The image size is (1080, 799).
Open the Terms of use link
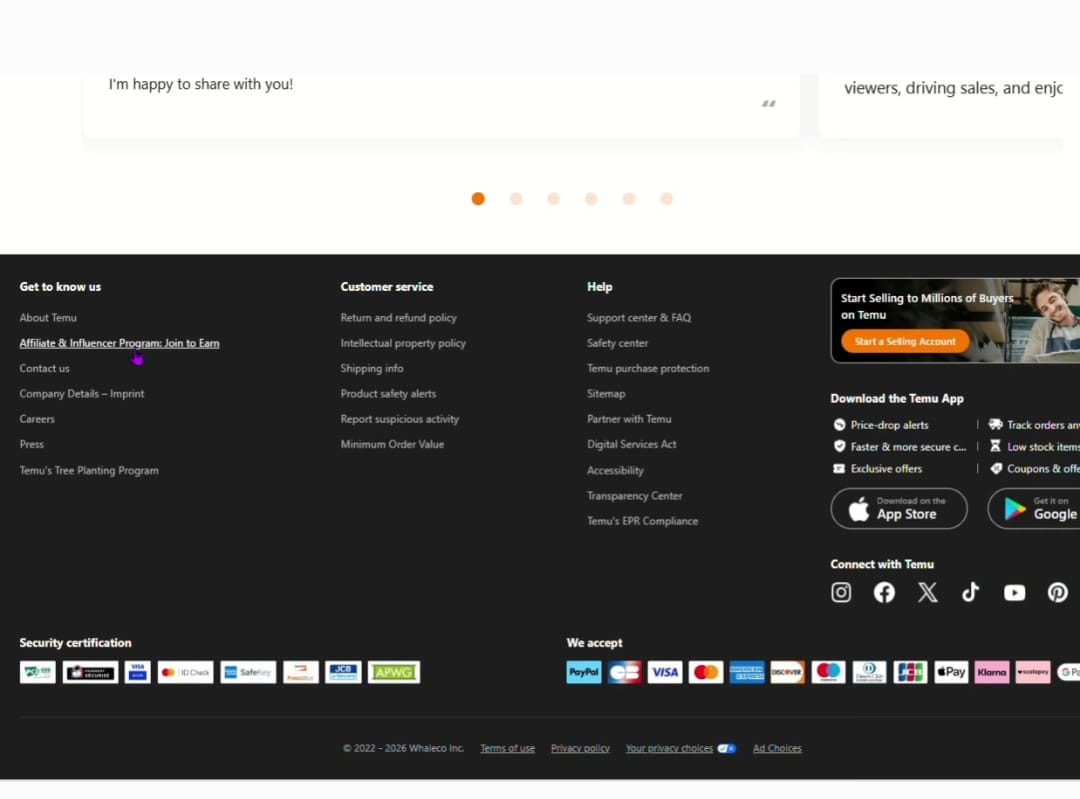(x=508, y=749)
